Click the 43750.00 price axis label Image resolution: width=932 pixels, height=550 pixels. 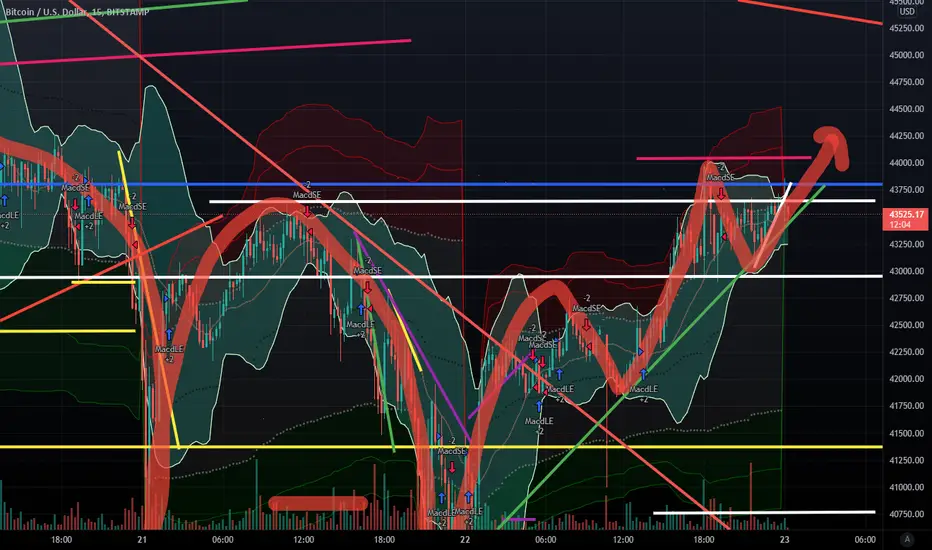pyautogui.click(x=906, y=190)
